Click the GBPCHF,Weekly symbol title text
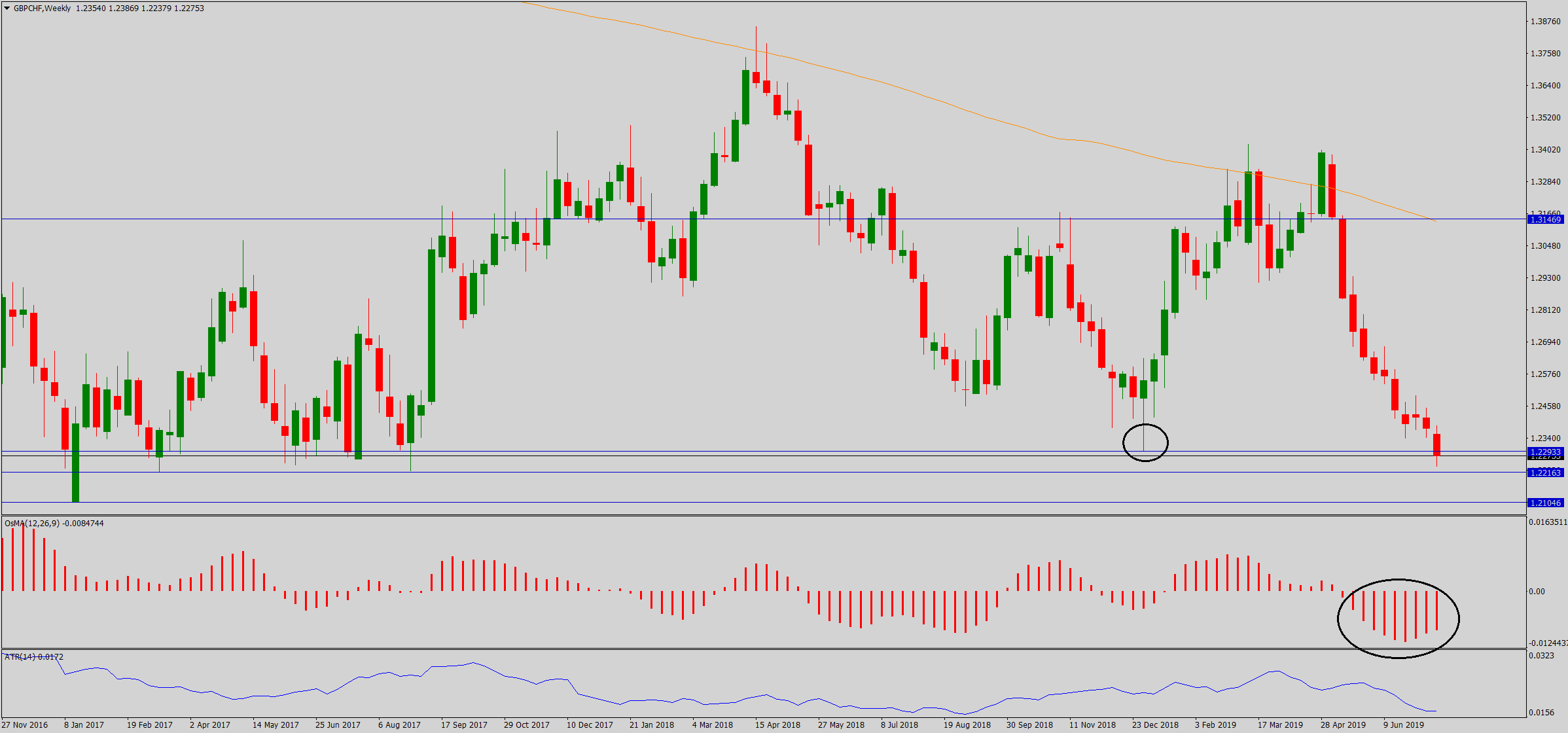The height and width of the screenshot is (733, 1568). 42,9
